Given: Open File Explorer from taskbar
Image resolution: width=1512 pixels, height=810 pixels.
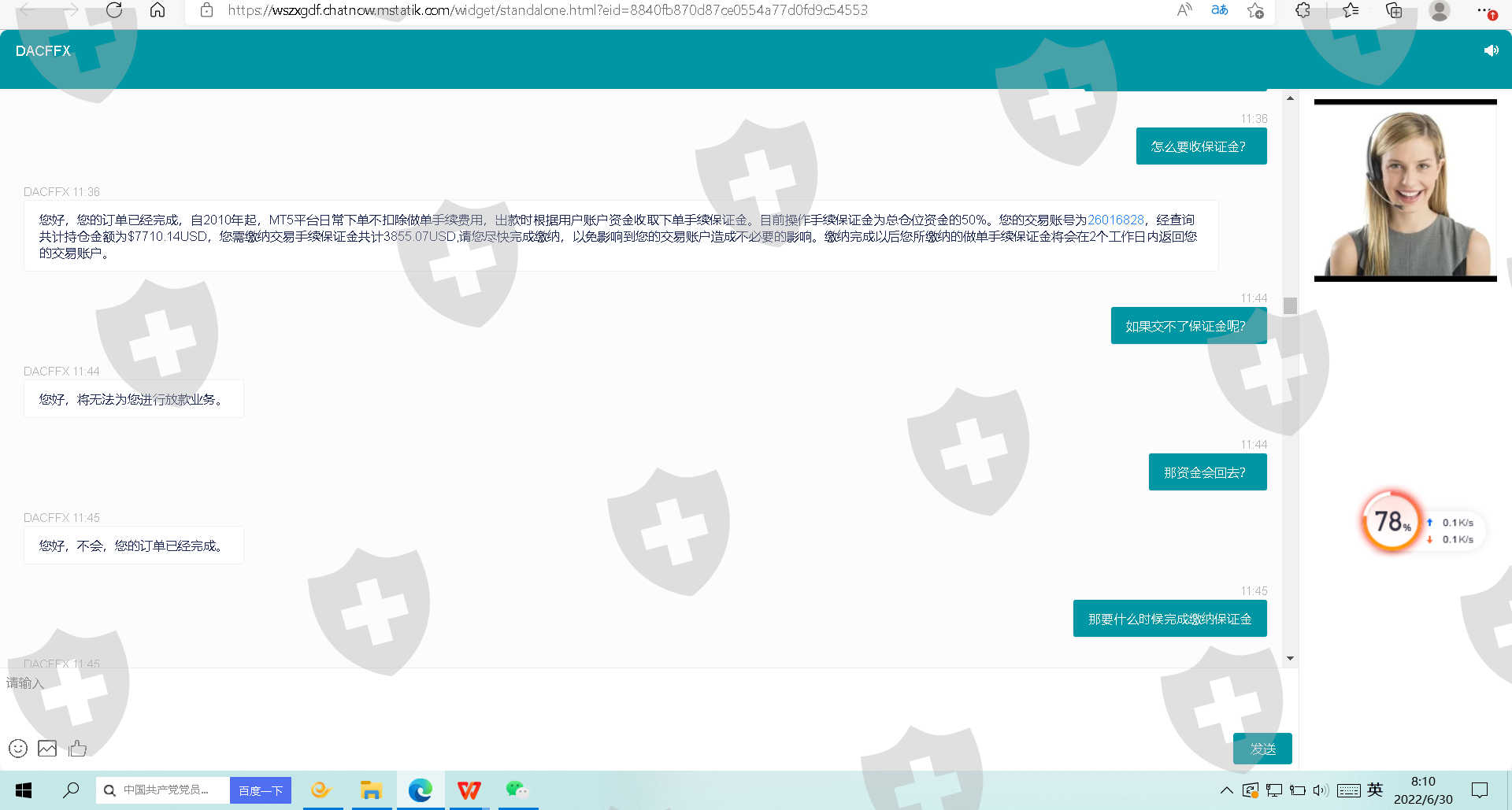Looking at the screenshot, I should 371,790.
